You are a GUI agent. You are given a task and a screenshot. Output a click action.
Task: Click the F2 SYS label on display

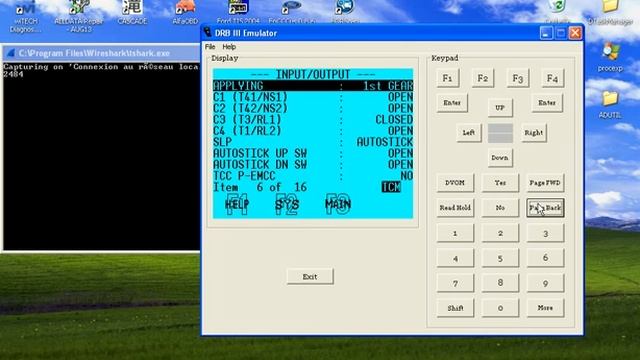point(287,204)
